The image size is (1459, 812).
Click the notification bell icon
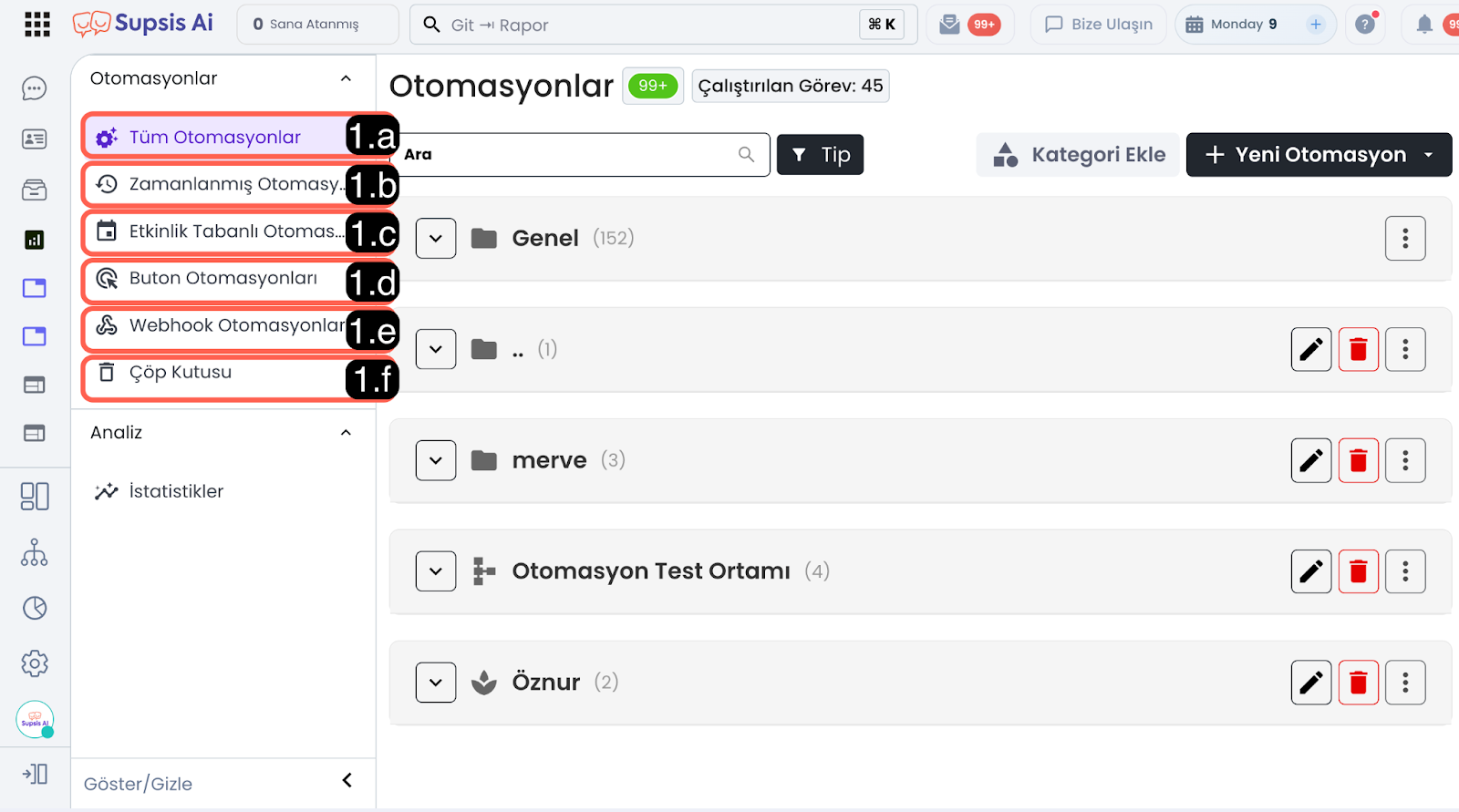(1423, 25)
